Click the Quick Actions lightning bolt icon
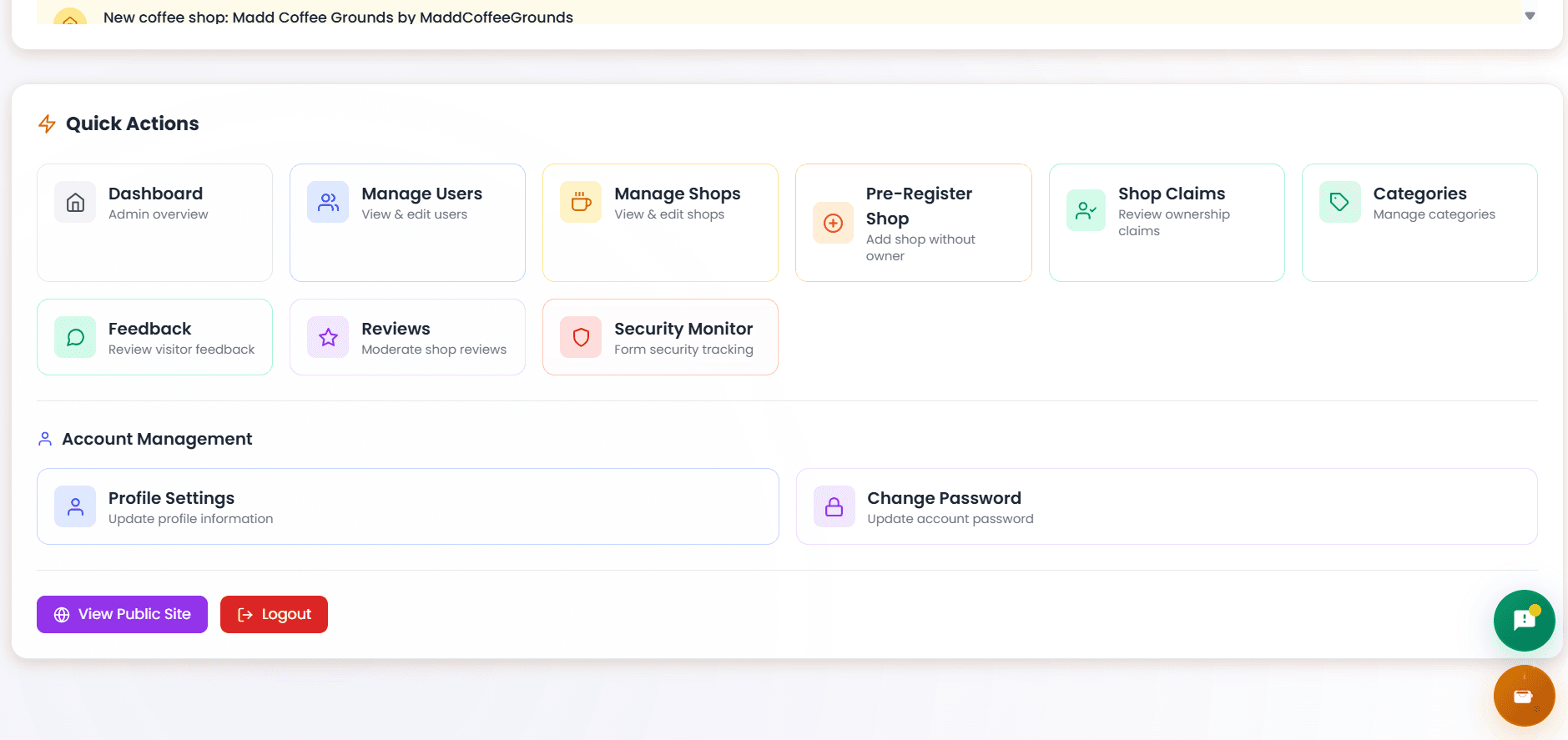The width and height of the screenshot is (1568, 740). point(47,123)
